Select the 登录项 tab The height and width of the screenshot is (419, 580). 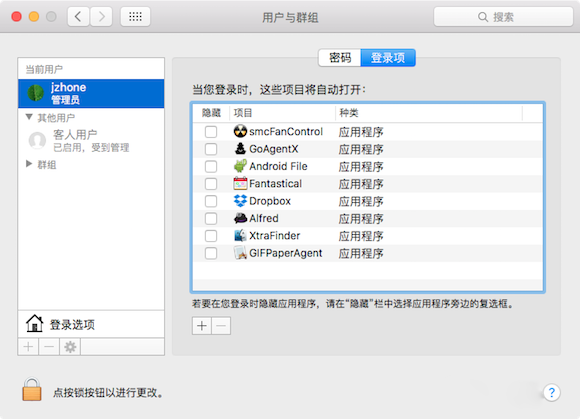coord(388,58)
